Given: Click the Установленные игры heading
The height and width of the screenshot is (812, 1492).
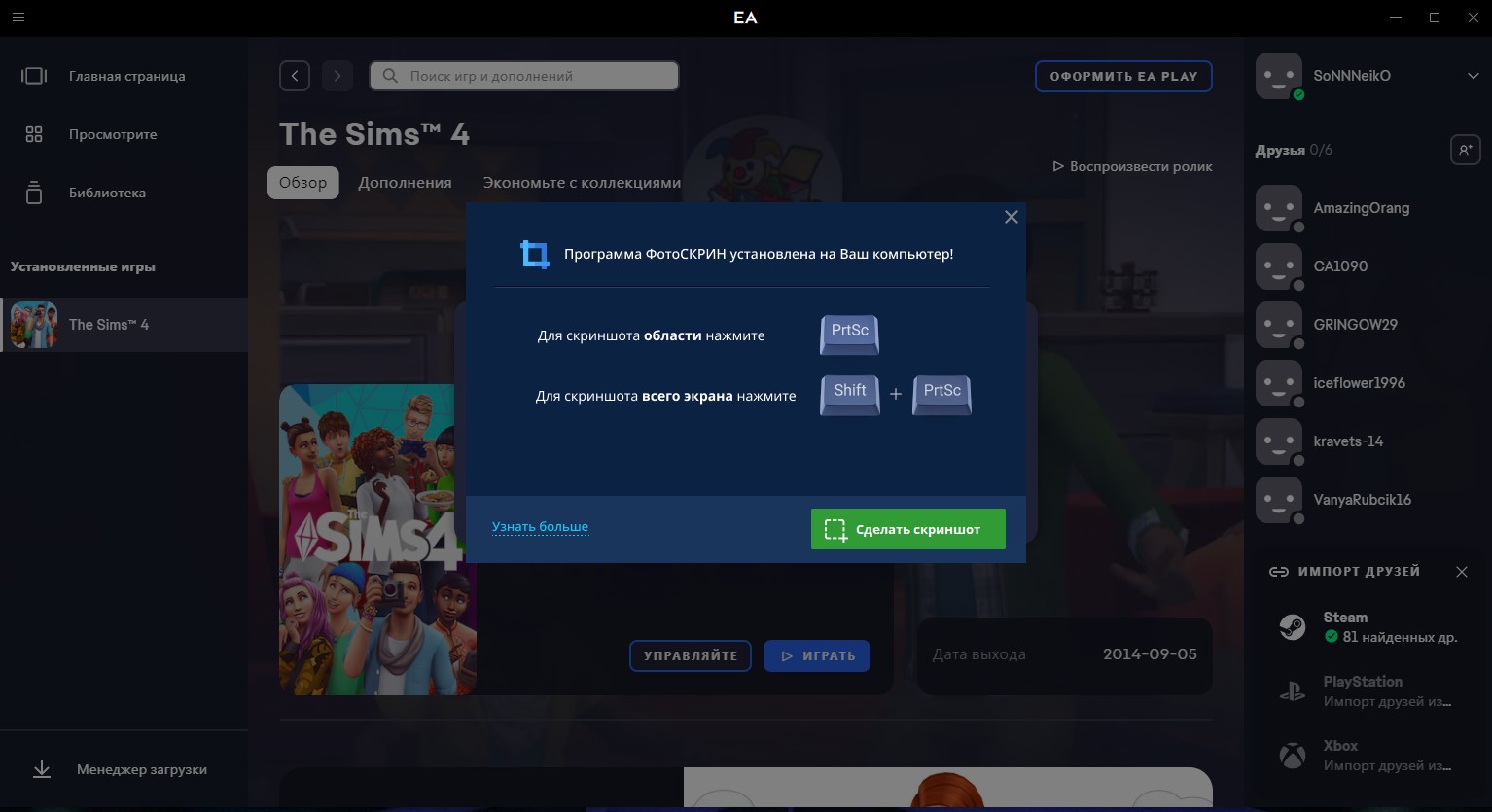Looking at the screenshot, I should [83, 266].
